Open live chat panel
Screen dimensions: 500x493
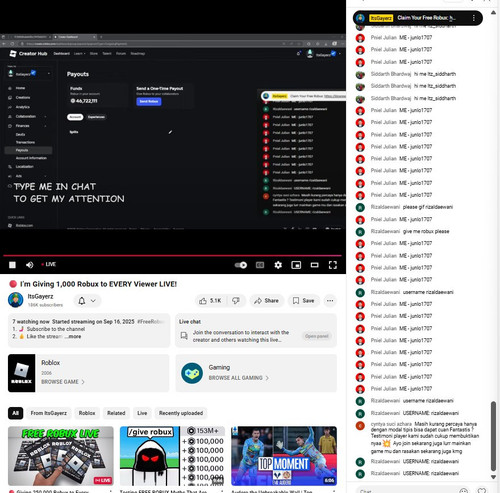[x=317, y=336]
